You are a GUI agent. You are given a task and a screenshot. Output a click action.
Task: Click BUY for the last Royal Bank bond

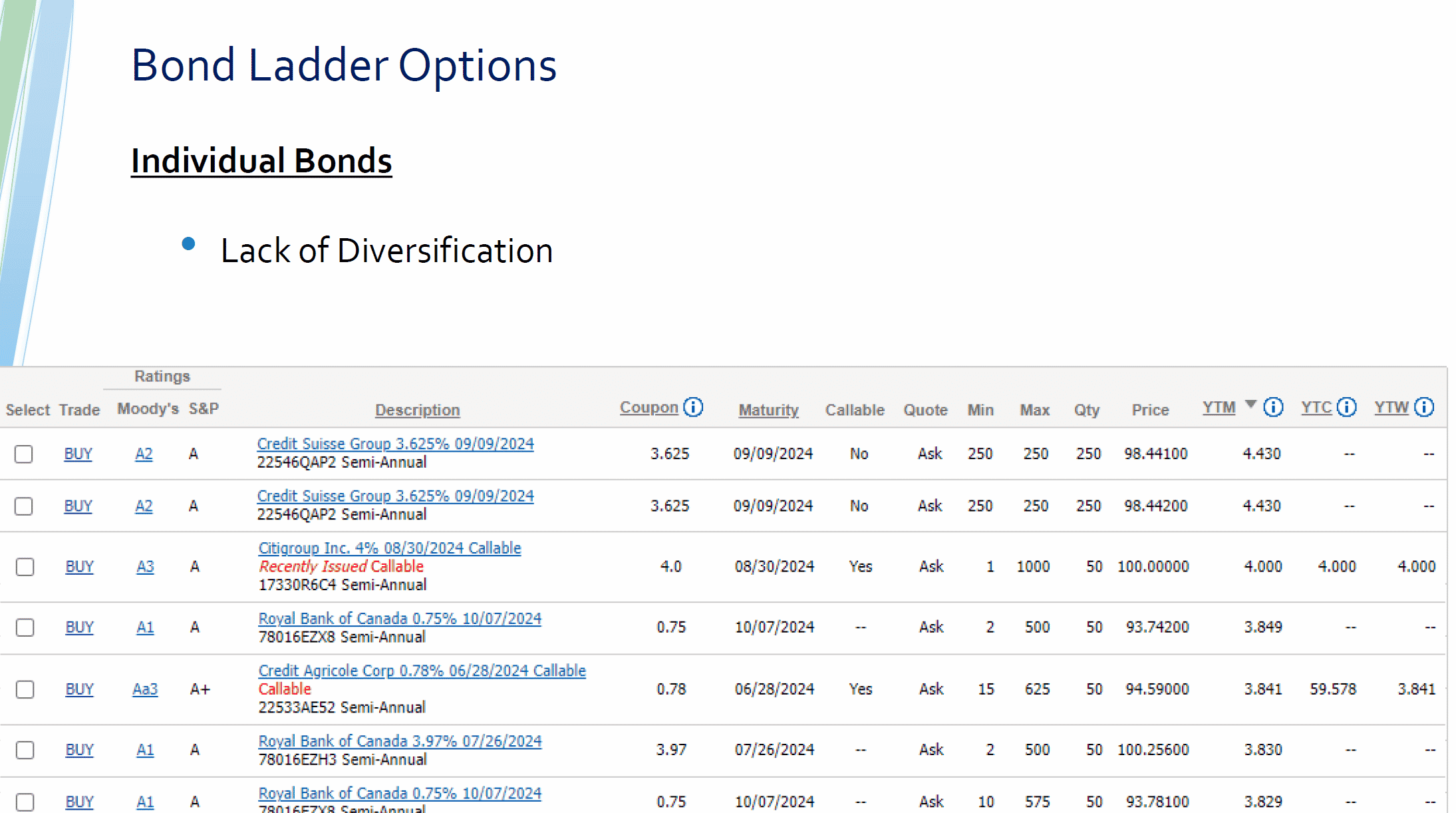pyautogui.click(x=79, y=802)
